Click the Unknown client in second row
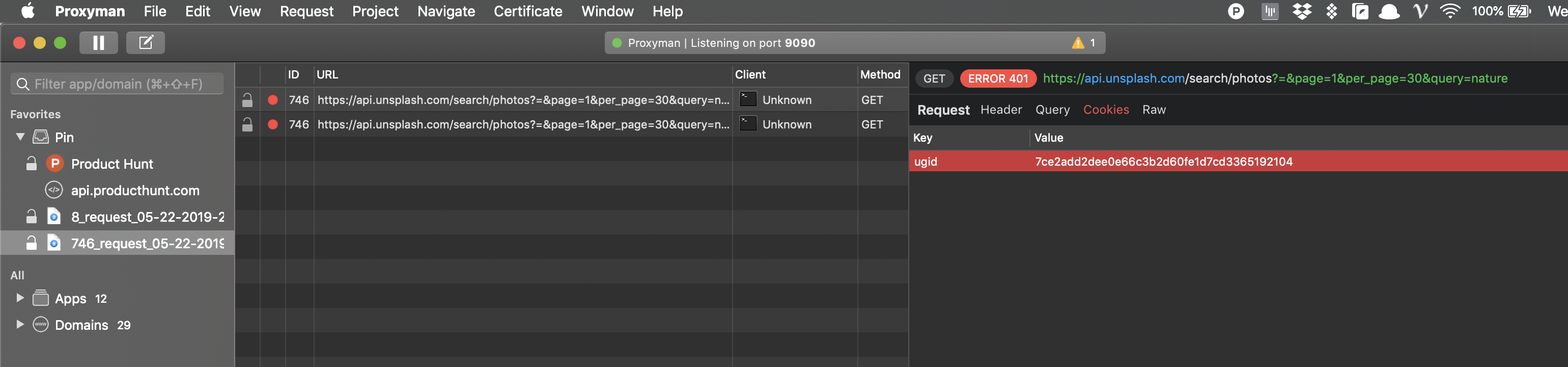 click(787, 124)
